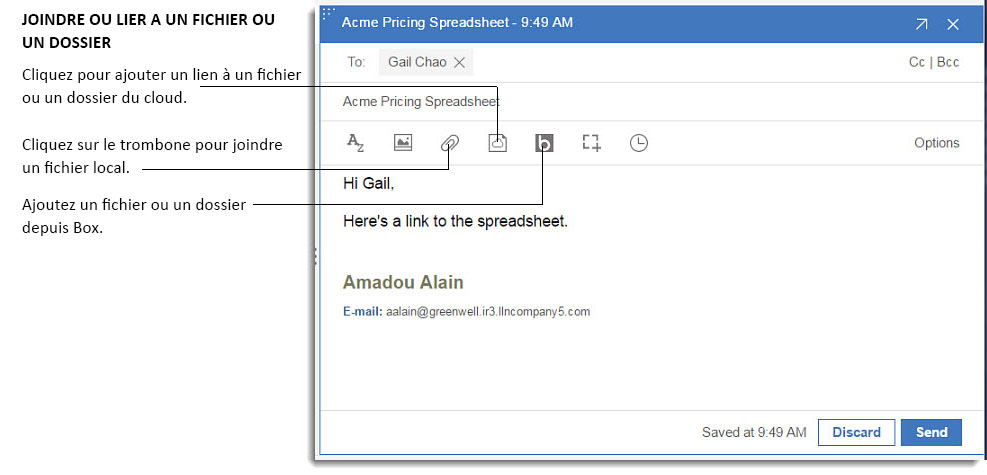987x475 pixels.
Task: Show the Cc field
Action: [x=916, y=62]
